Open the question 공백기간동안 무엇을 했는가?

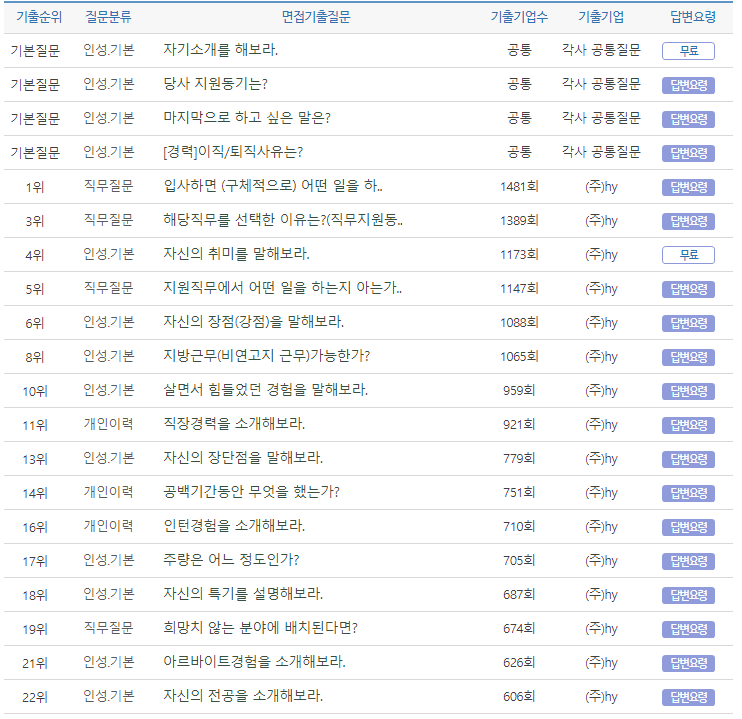[x=251, y=493]
